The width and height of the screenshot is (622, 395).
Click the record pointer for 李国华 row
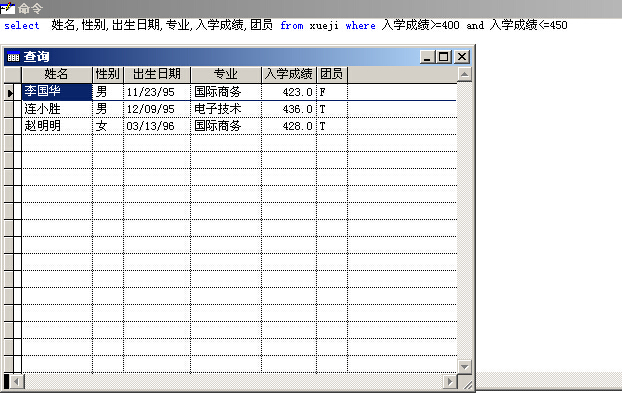tap(9, 92)
